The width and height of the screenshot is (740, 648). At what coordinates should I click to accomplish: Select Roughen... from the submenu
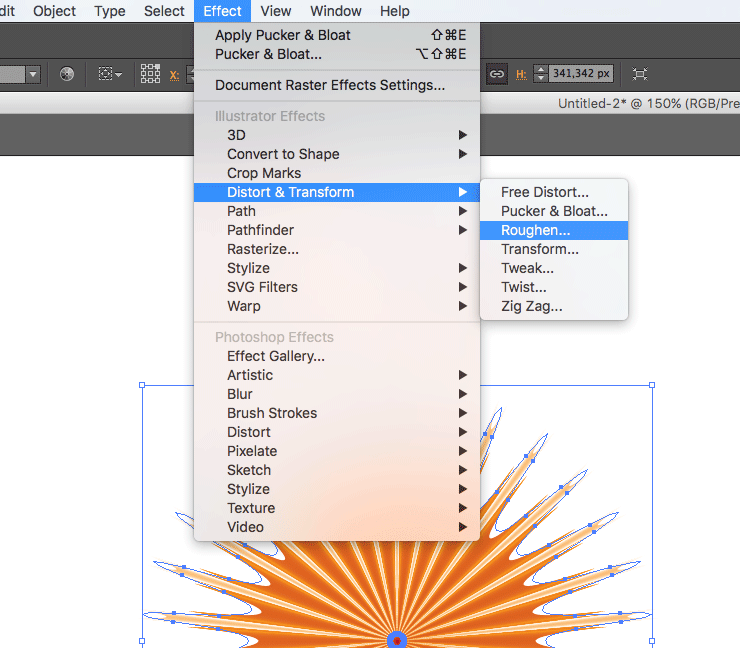535,230
